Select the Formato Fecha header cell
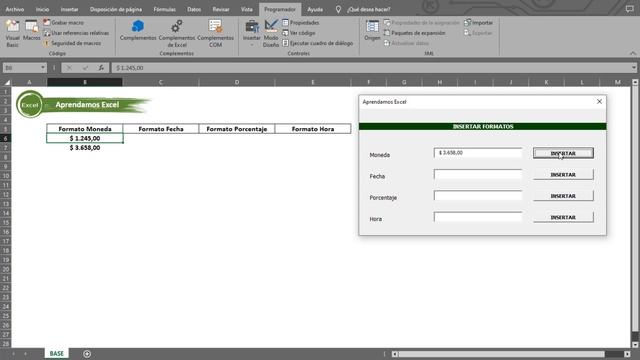Viewport: 640px width, 360px height. pyautogui.click(x=161, y=129)
